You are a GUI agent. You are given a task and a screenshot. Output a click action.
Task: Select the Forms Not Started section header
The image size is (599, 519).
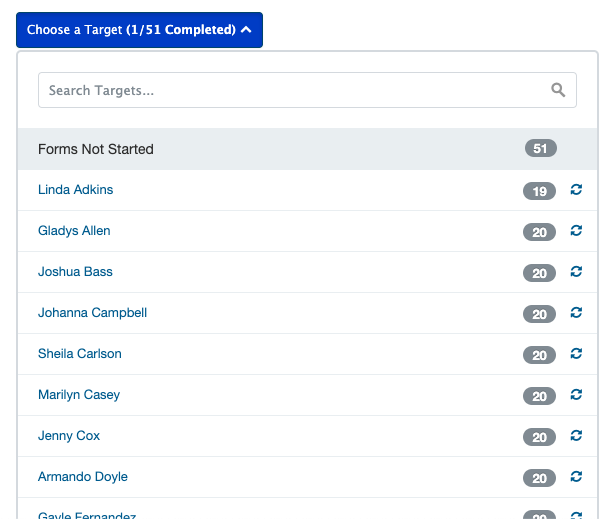(x=308, y=149)
